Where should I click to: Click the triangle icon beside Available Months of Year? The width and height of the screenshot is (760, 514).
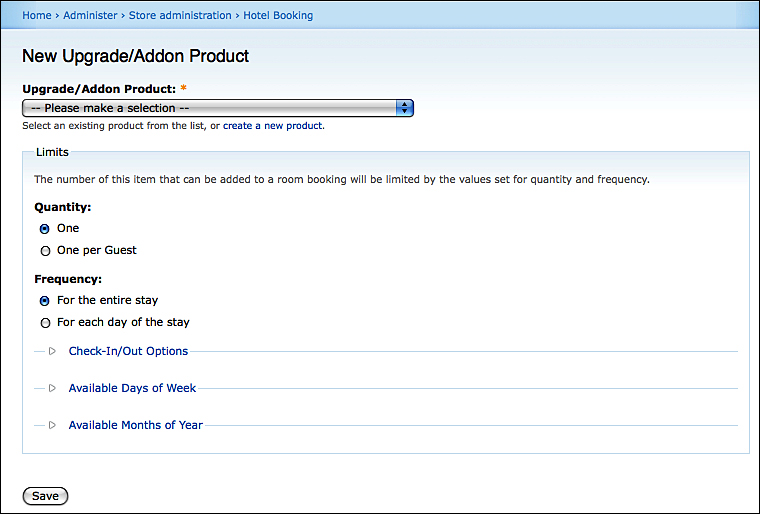click(52, 425)
